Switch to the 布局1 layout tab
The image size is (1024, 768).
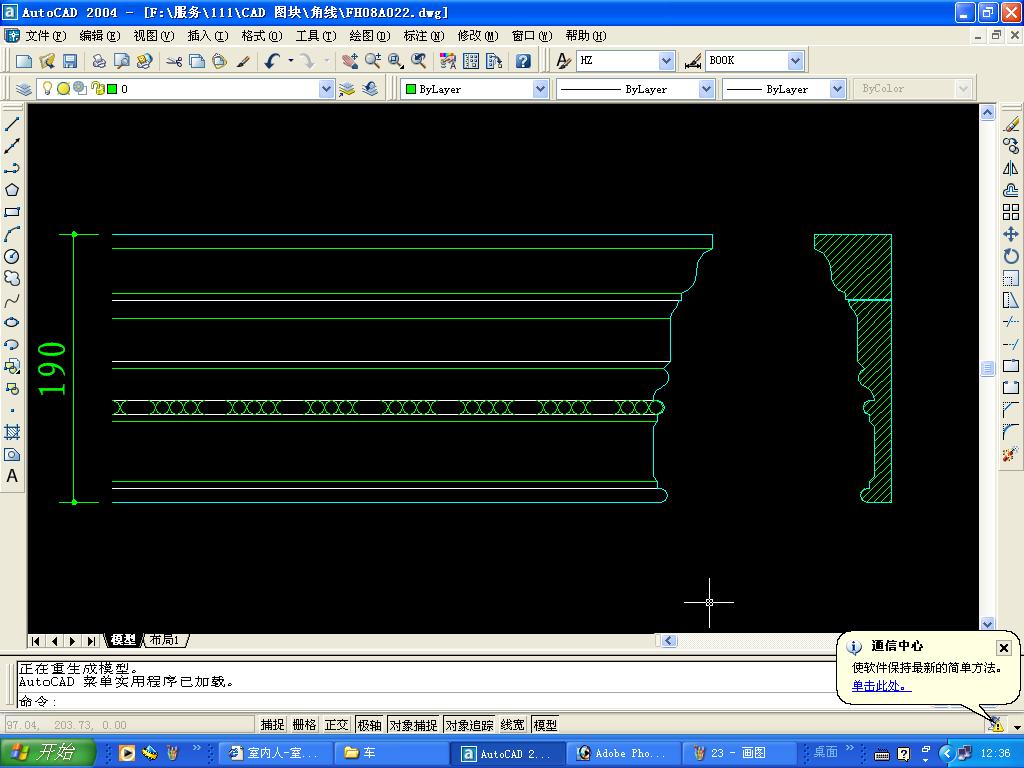[x=165, y=640]
